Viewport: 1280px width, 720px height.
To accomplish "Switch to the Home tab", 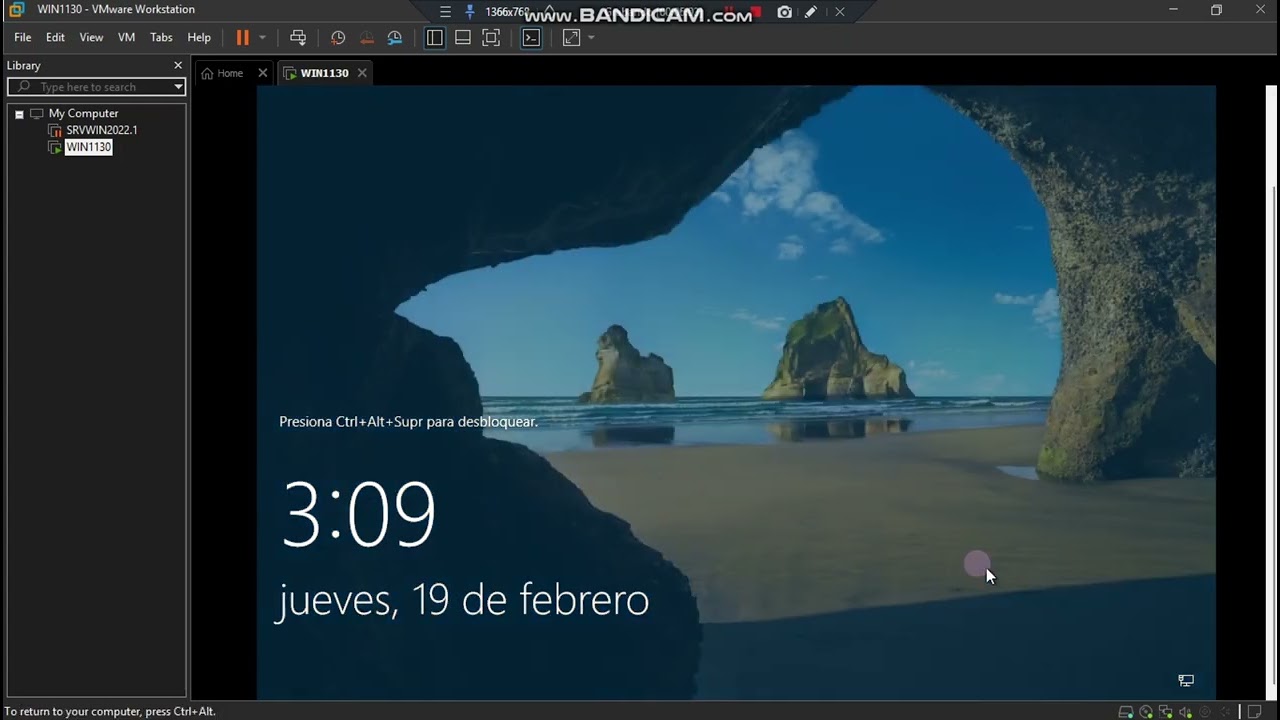I will [x=223, y=73].
